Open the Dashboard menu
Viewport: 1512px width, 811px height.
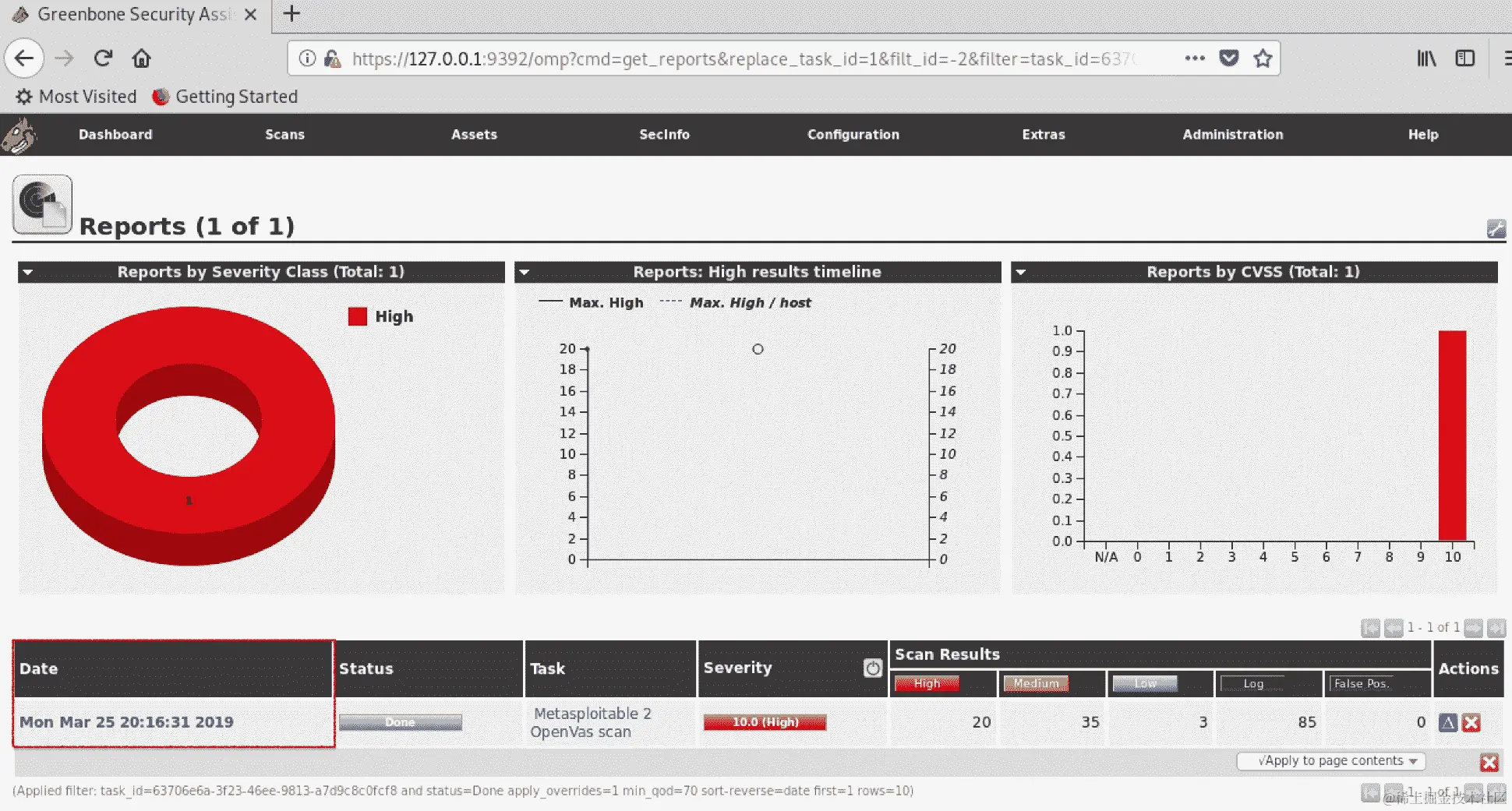pyautogui.click(x=115, y=135)
